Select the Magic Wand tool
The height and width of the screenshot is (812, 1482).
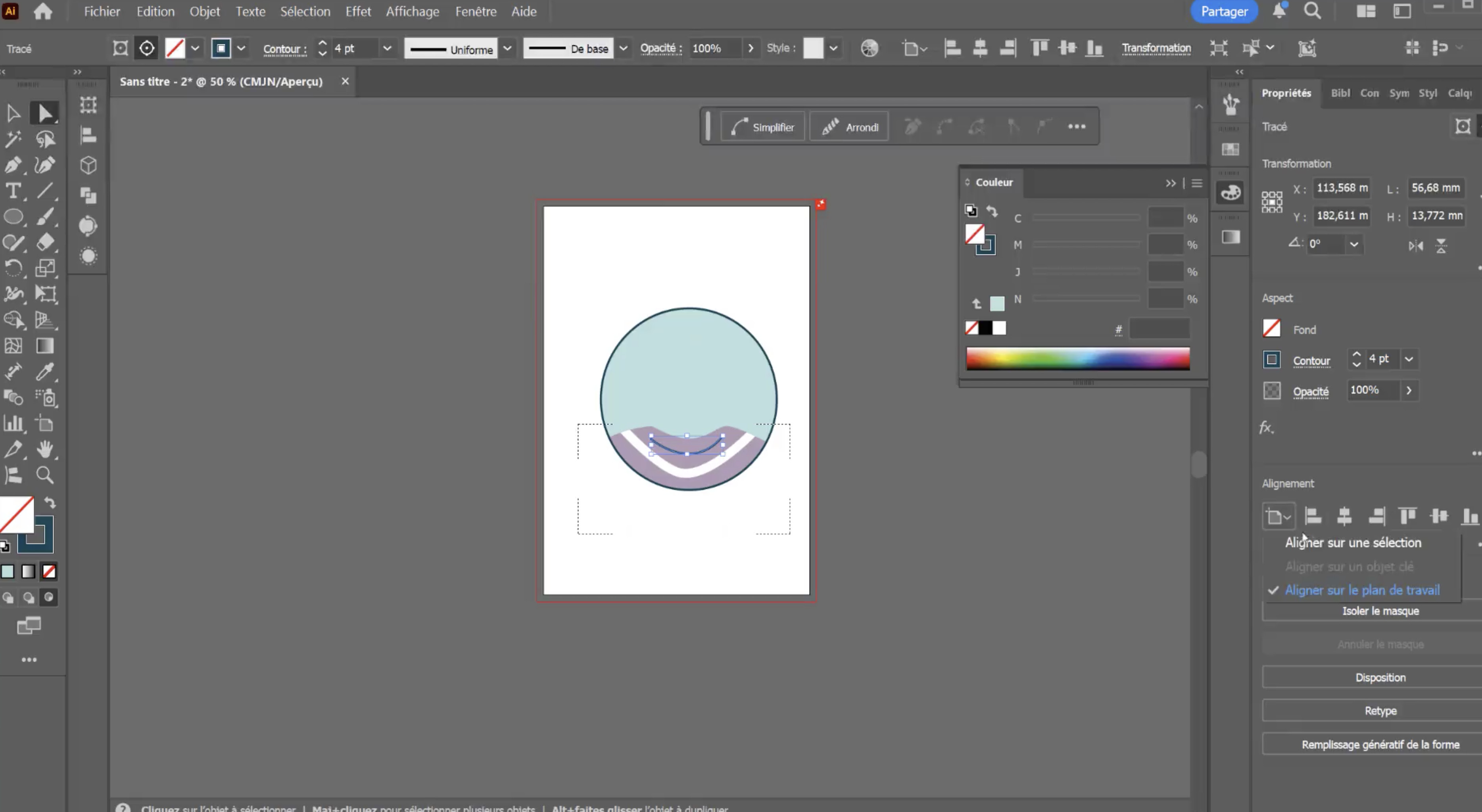[13, 139]
